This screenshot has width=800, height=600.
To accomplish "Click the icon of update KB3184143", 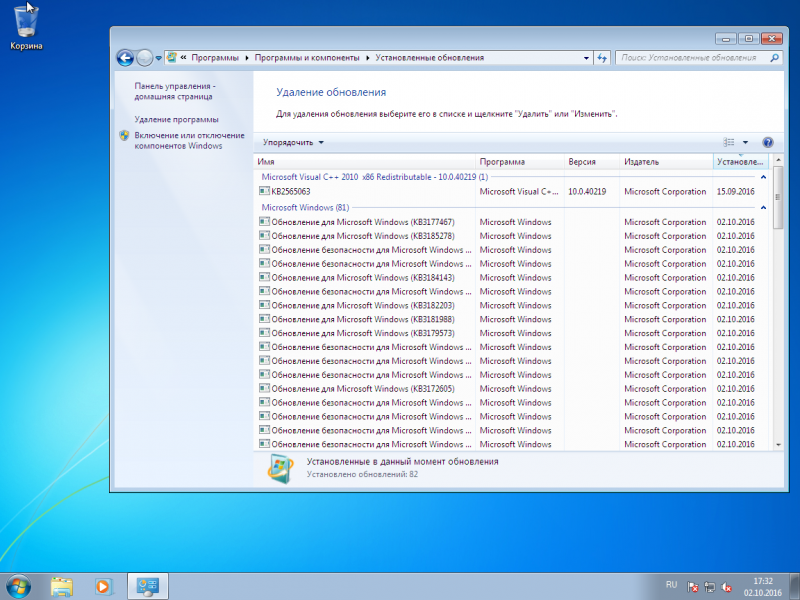I will pos(264,277).
